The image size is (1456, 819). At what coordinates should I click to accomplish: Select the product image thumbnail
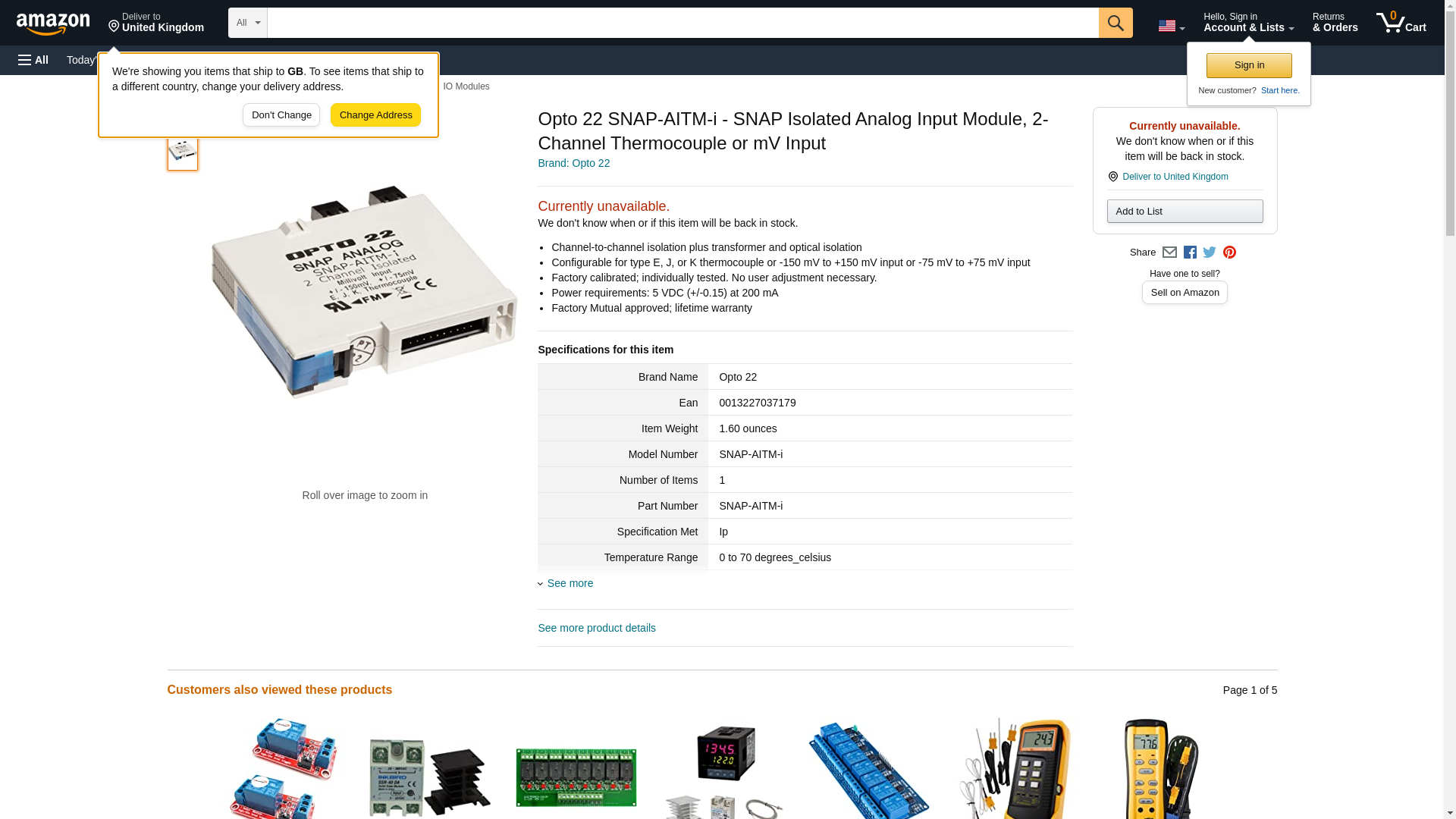(182, 152)
